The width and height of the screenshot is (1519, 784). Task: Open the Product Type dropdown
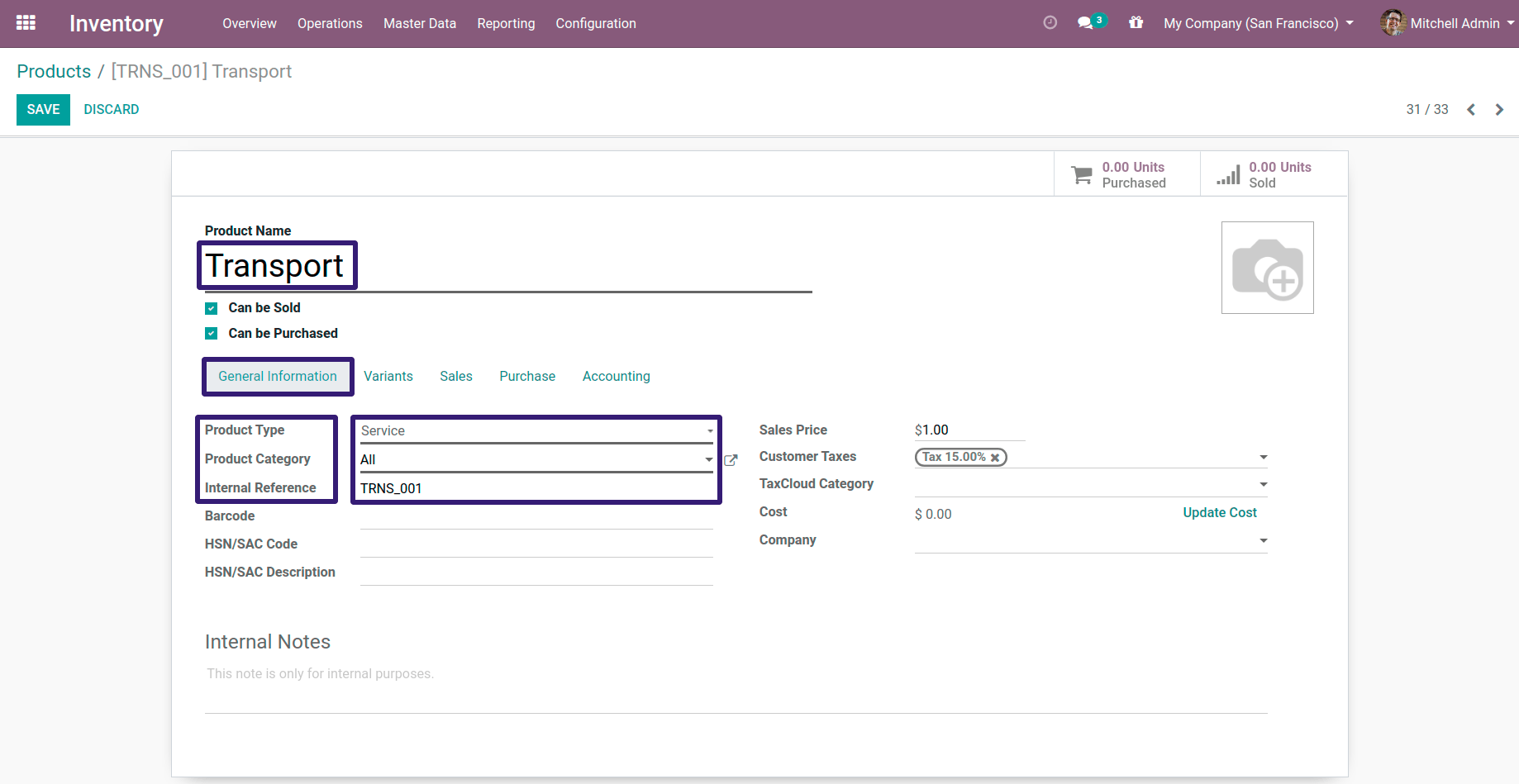[x=537, y=431]
